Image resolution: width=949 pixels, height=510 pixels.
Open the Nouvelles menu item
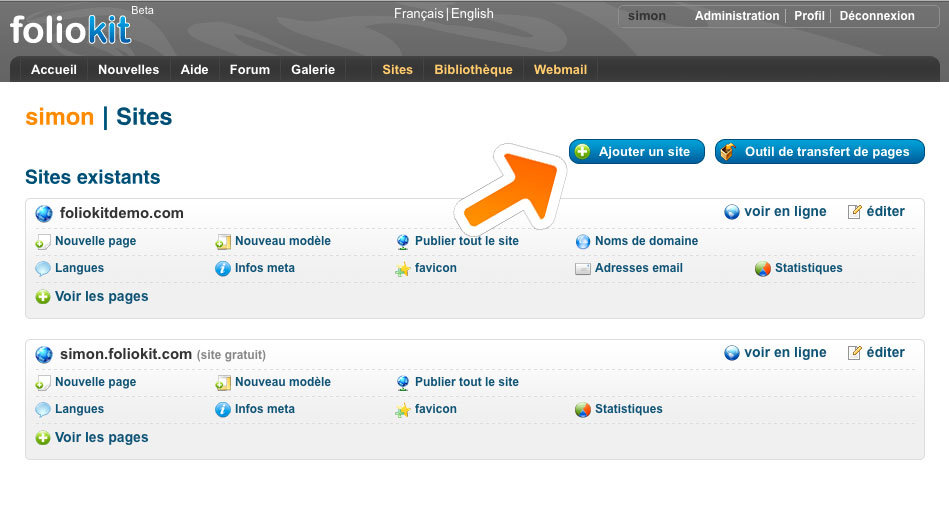pos(128,70)
